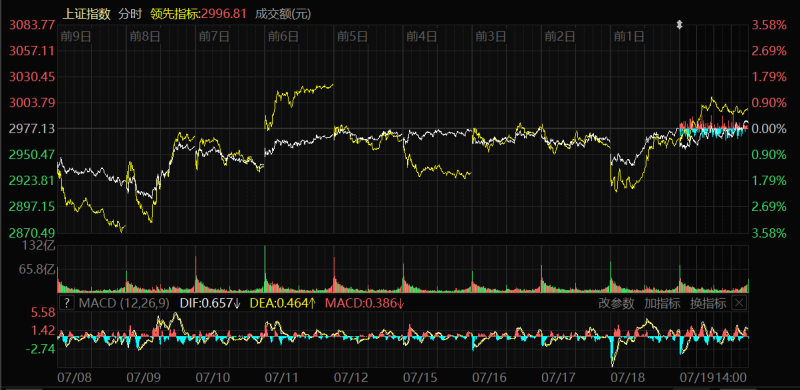Image resolution: width=800 pixels, height=390 pixels.
Task: Select the 分时 chart mode label
Action: point(130,14)
